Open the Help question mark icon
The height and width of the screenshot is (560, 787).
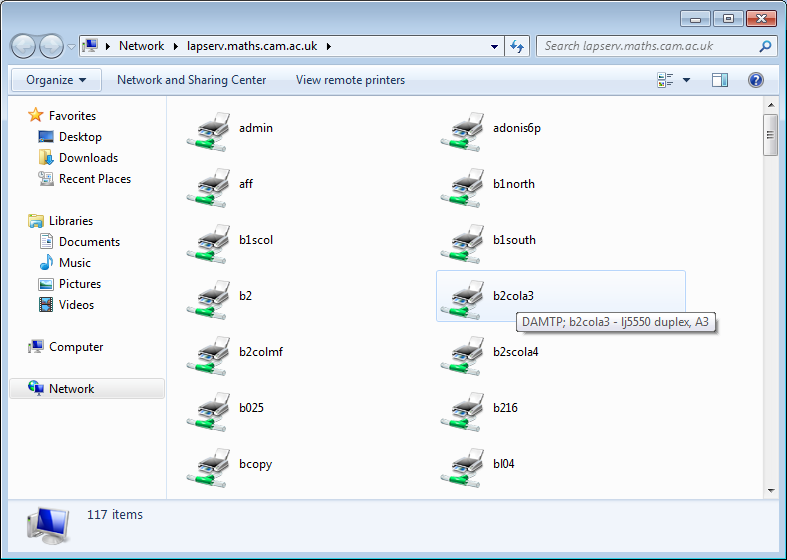point(756,80)
